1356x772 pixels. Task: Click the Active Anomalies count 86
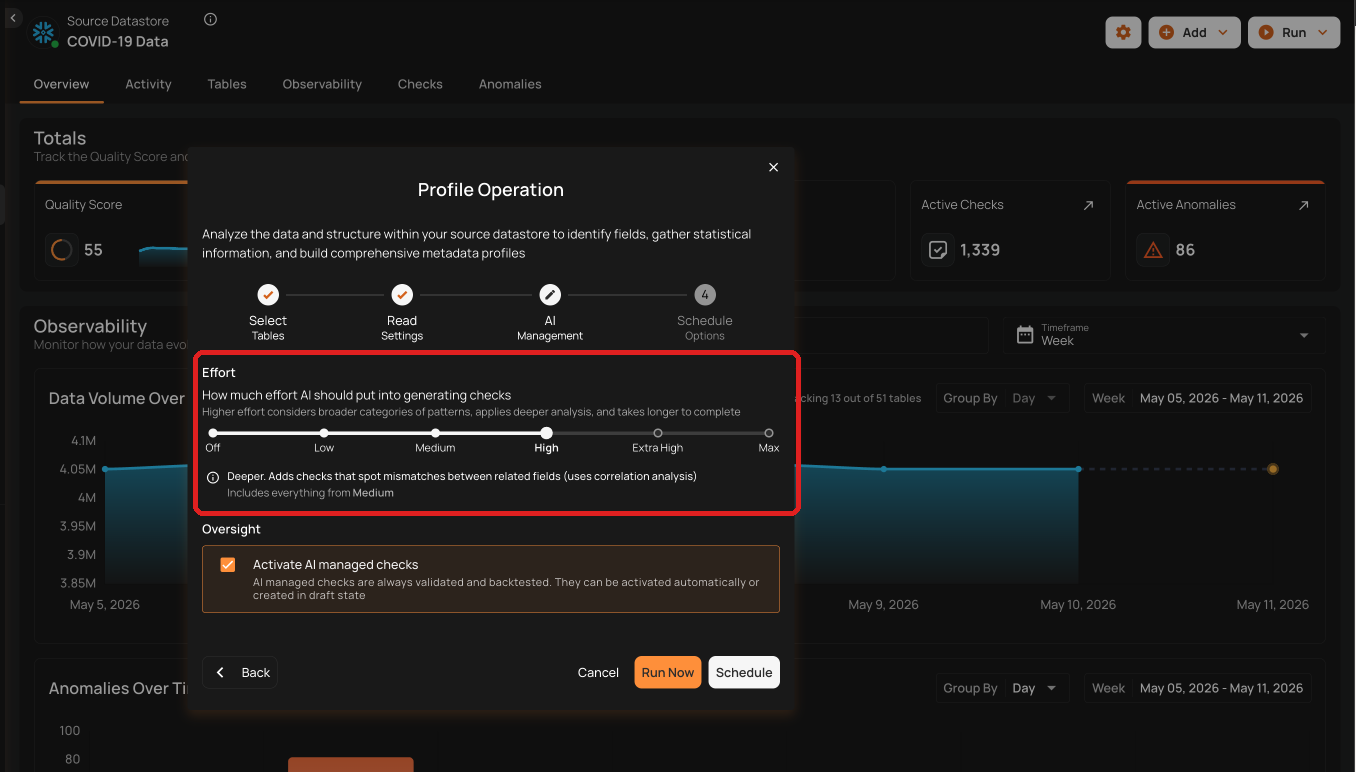[x=1185, y=250]
